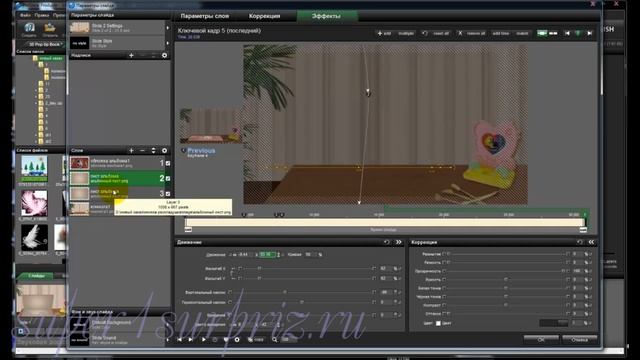The width and height of the screenshot is (640, 360).
Task: Click Движение Y position input field
Action: pos(267,254)
